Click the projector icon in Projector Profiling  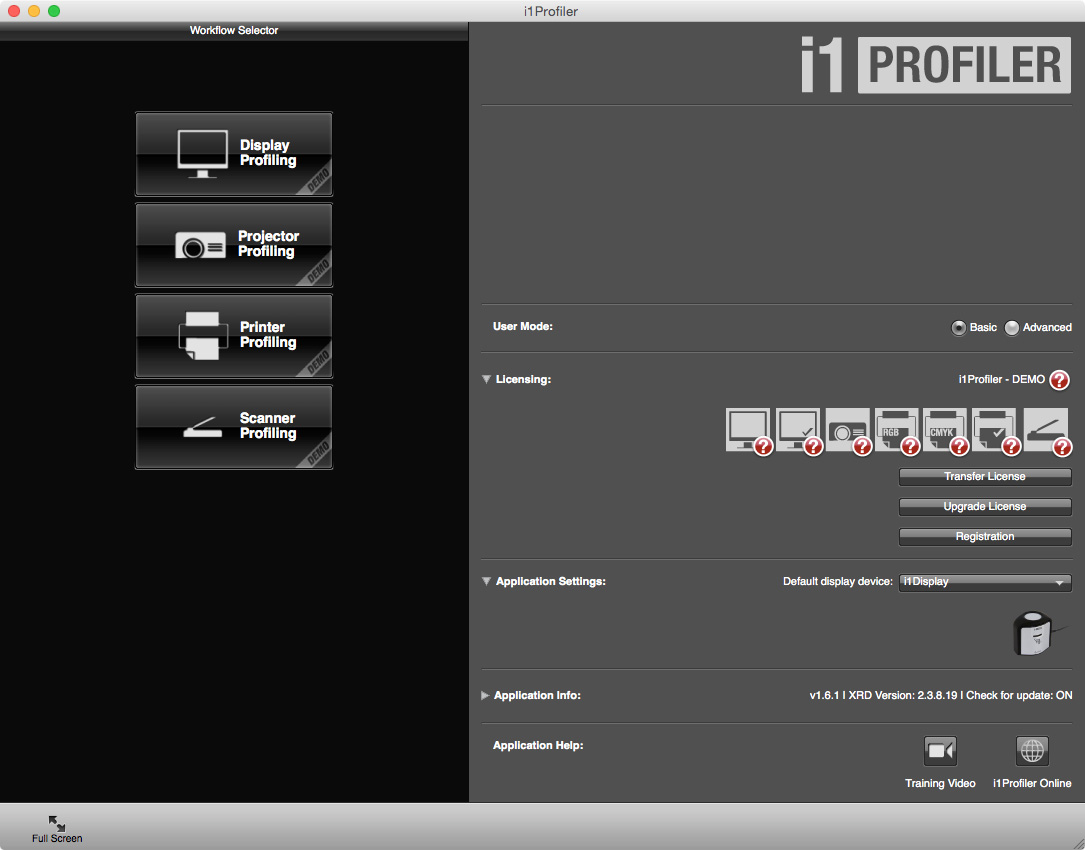pyautogui.click(x=201, y=246)
